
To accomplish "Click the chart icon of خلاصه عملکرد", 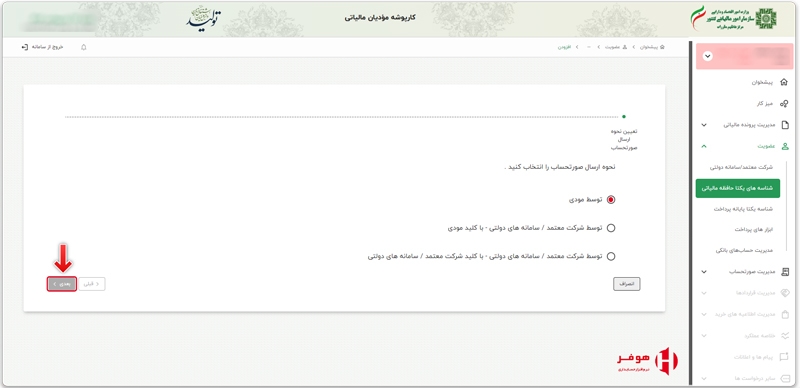I will 785,335.
